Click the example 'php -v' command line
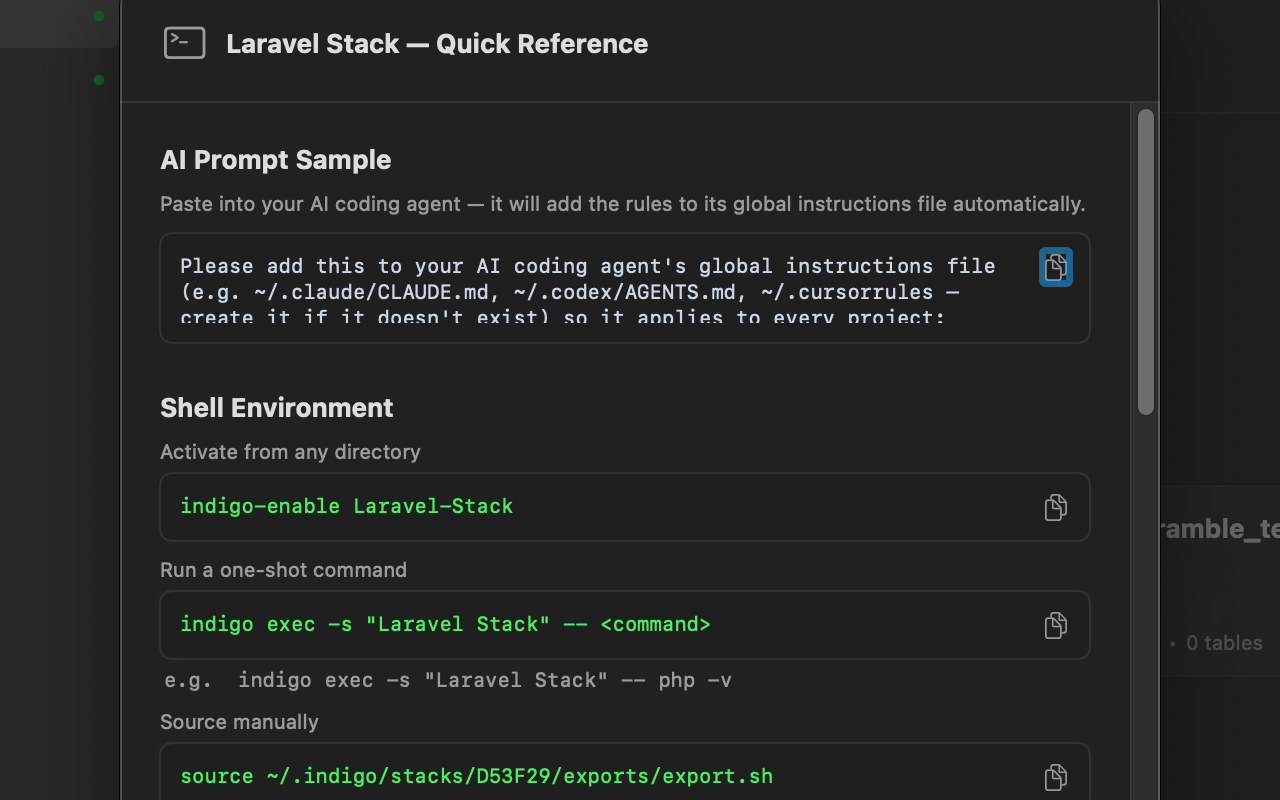Viewport: 1280px width, 800px height. 448,680
